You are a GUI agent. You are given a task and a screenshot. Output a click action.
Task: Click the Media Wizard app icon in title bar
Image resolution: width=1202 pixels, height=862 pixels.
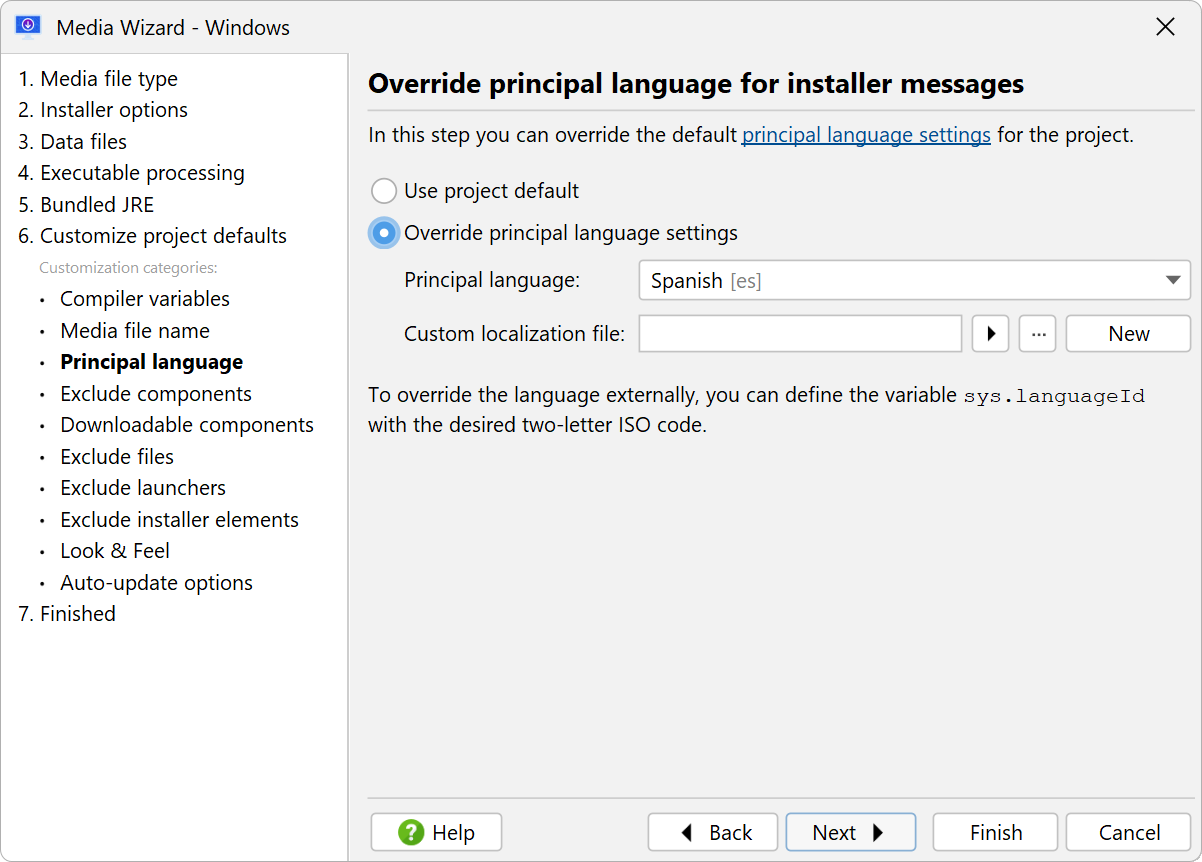pos(28,27)
